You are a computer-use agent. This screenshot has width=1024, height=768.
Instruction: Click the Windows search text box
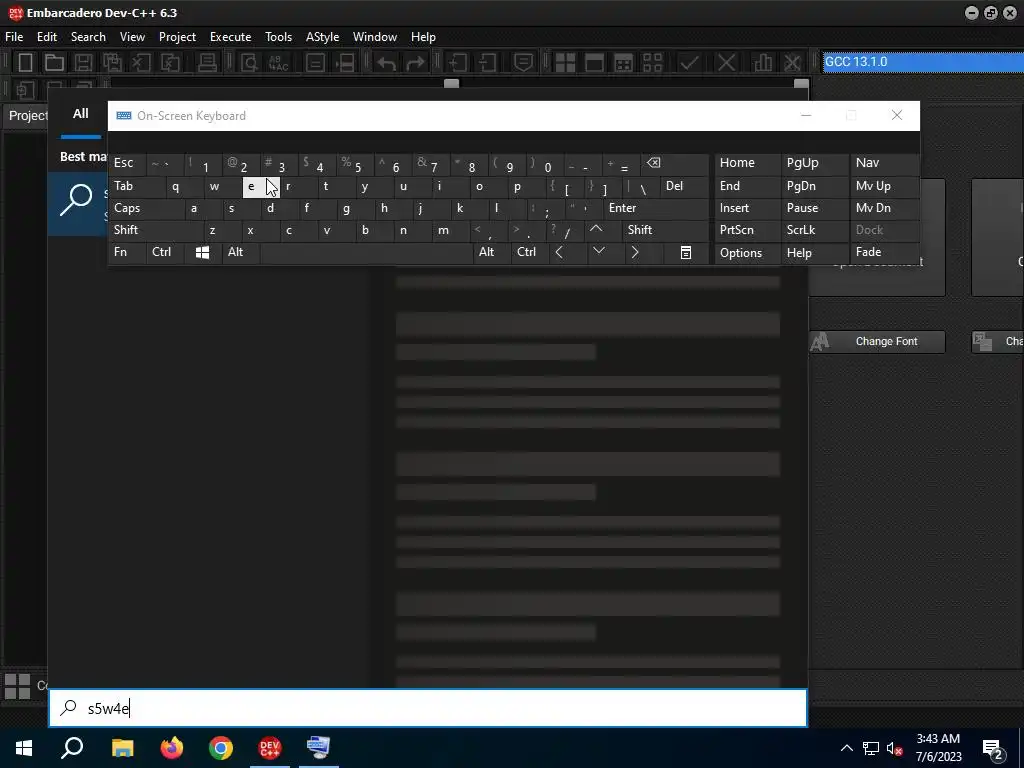coord(428,708)
